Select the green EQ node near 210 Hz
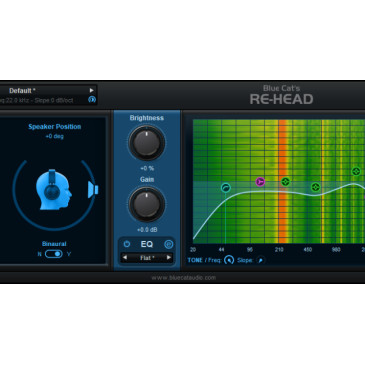Image resolution: width=365 pixels, height=365 pixels. (285, 182)
